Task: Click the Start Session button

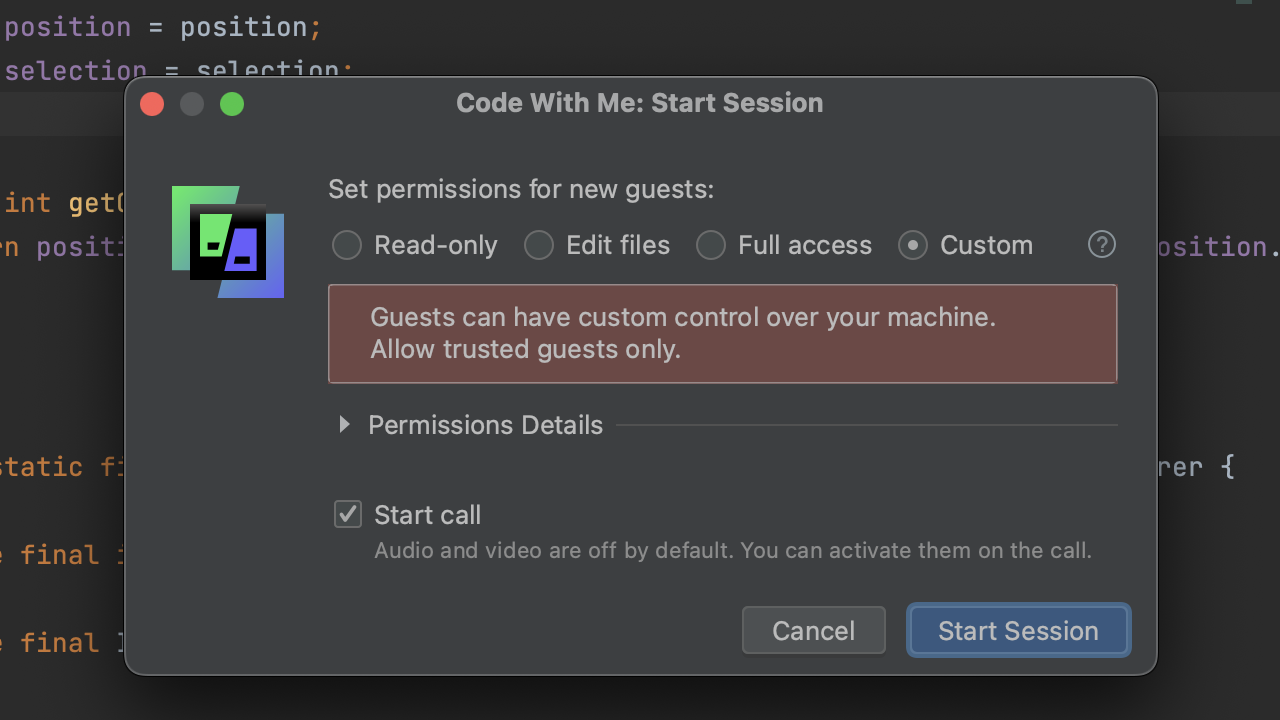Action: [x=1018, y=631]
